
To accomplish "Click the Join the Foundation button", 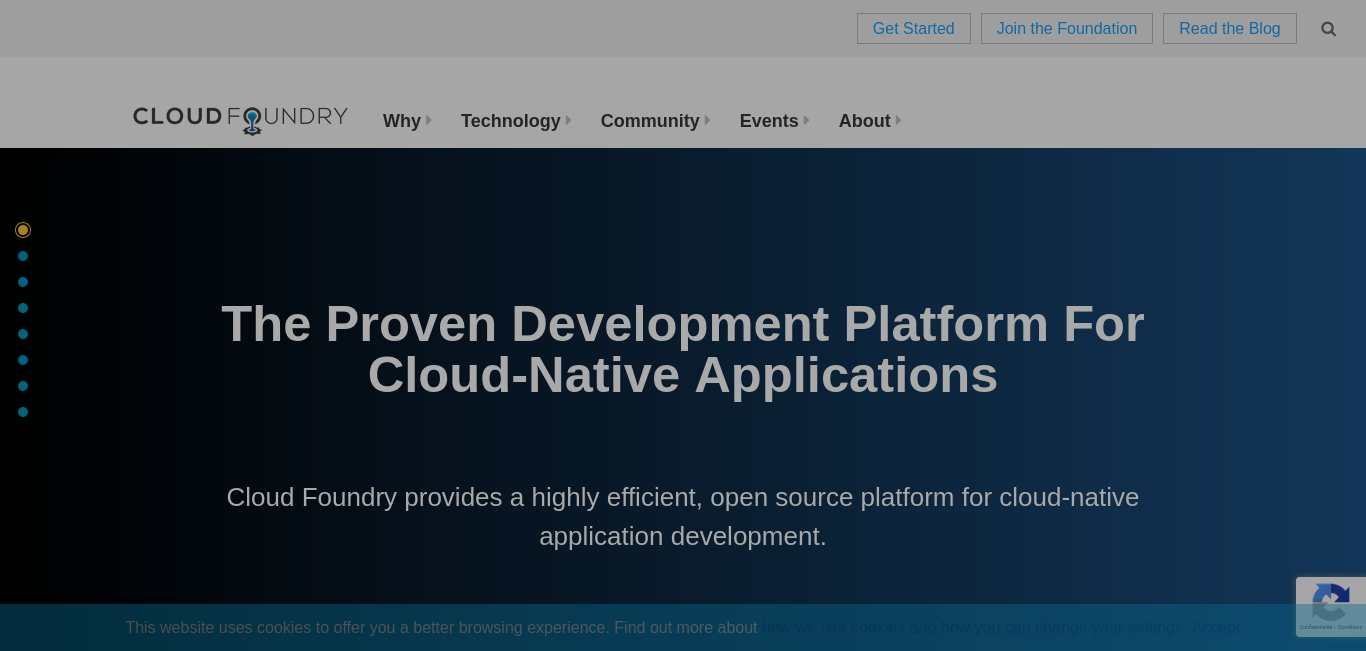I will point(1067,29).
